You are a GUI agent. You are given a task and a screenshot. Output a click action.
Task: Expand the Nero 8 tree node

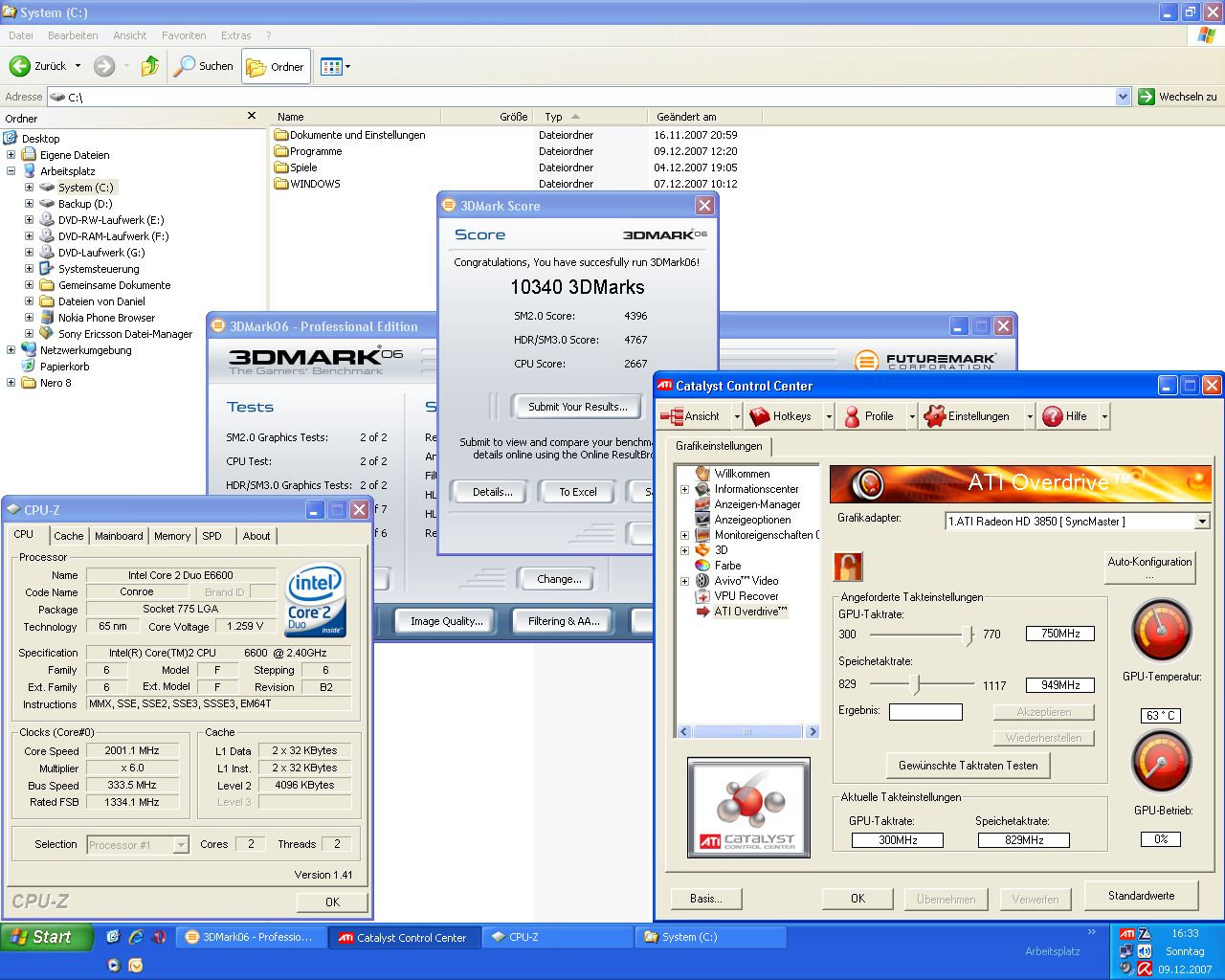coord(11,383)
